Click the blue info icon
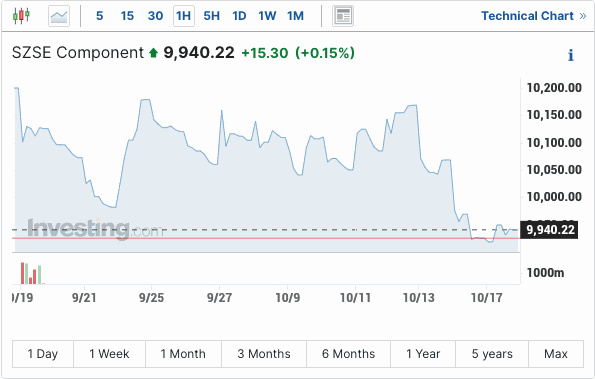The image size is (595, 379). coord(570,55)
